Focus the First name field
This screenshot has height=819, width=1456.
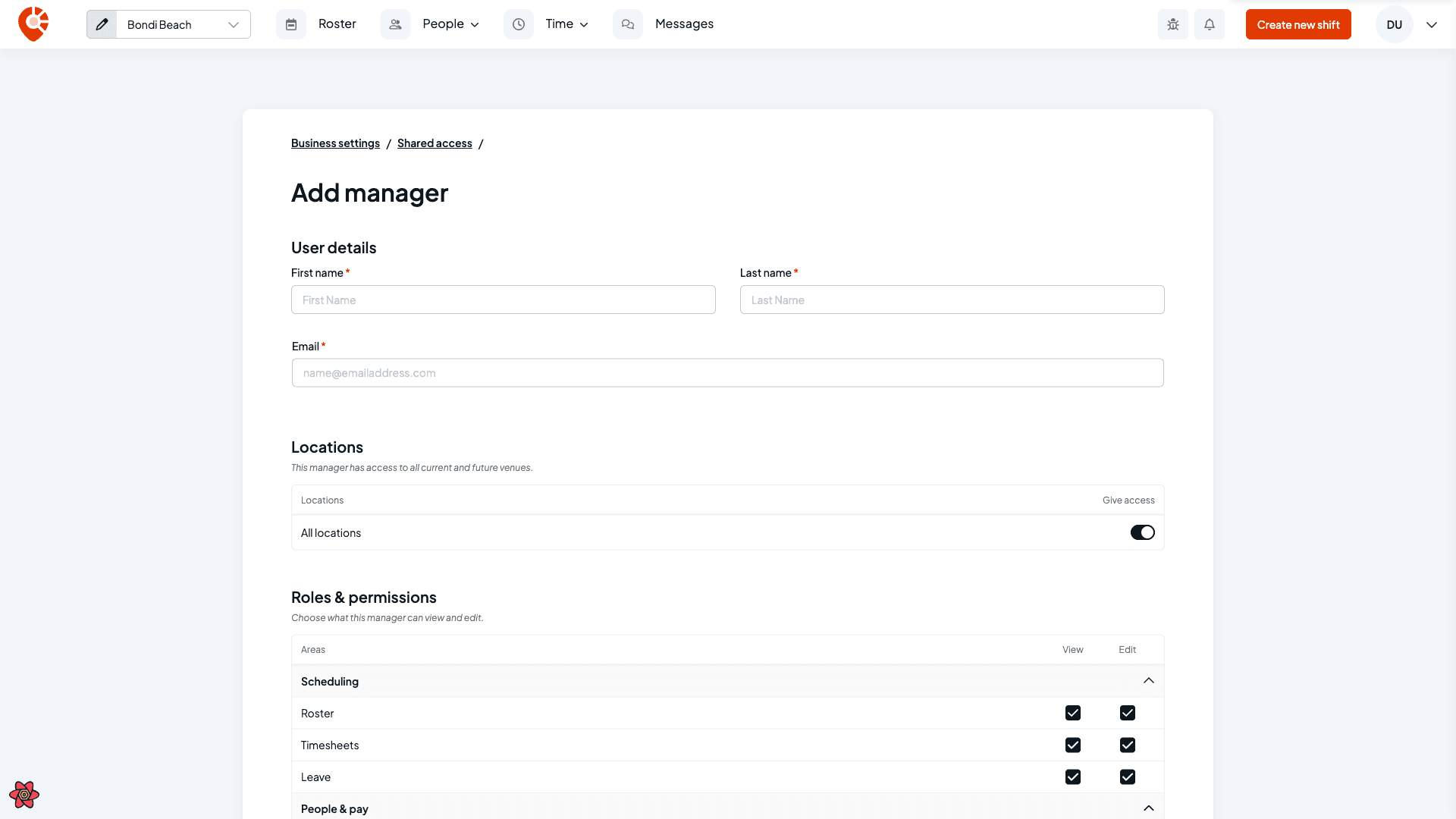tap(504, 300)
